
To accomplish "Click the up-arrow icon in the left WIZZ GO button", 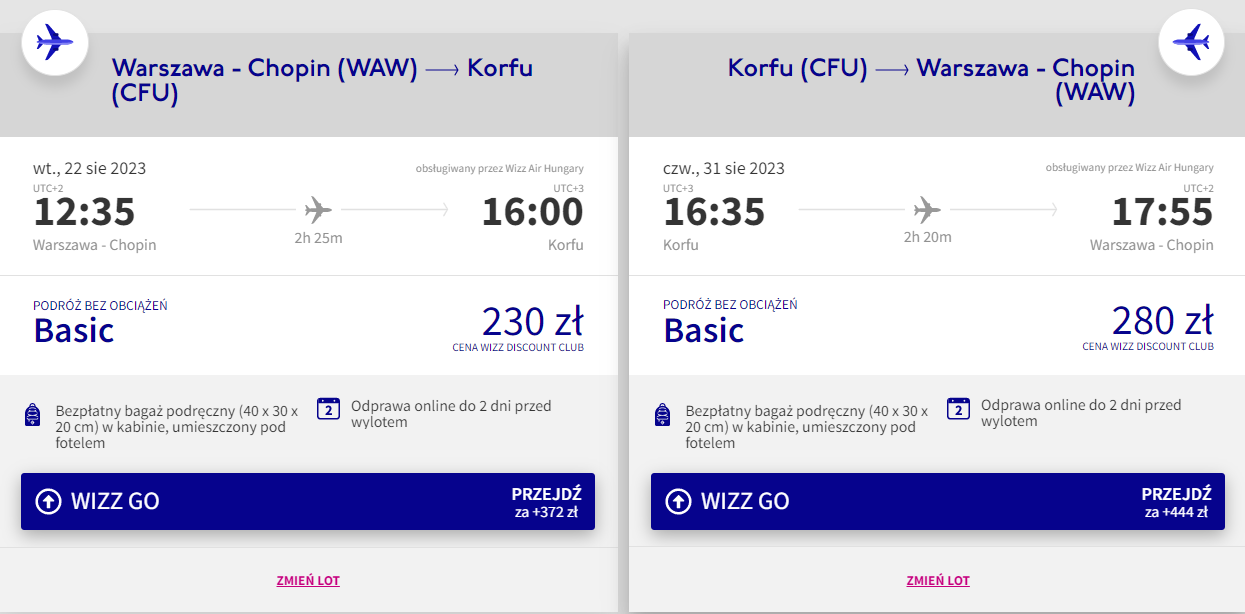I will tap(49, 501).
